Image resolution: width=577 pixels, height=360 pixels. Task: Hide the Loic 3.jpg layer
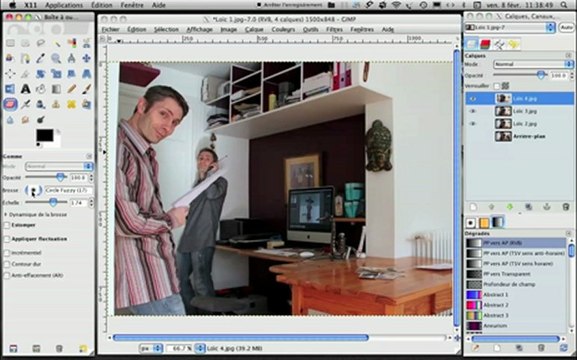472,111
